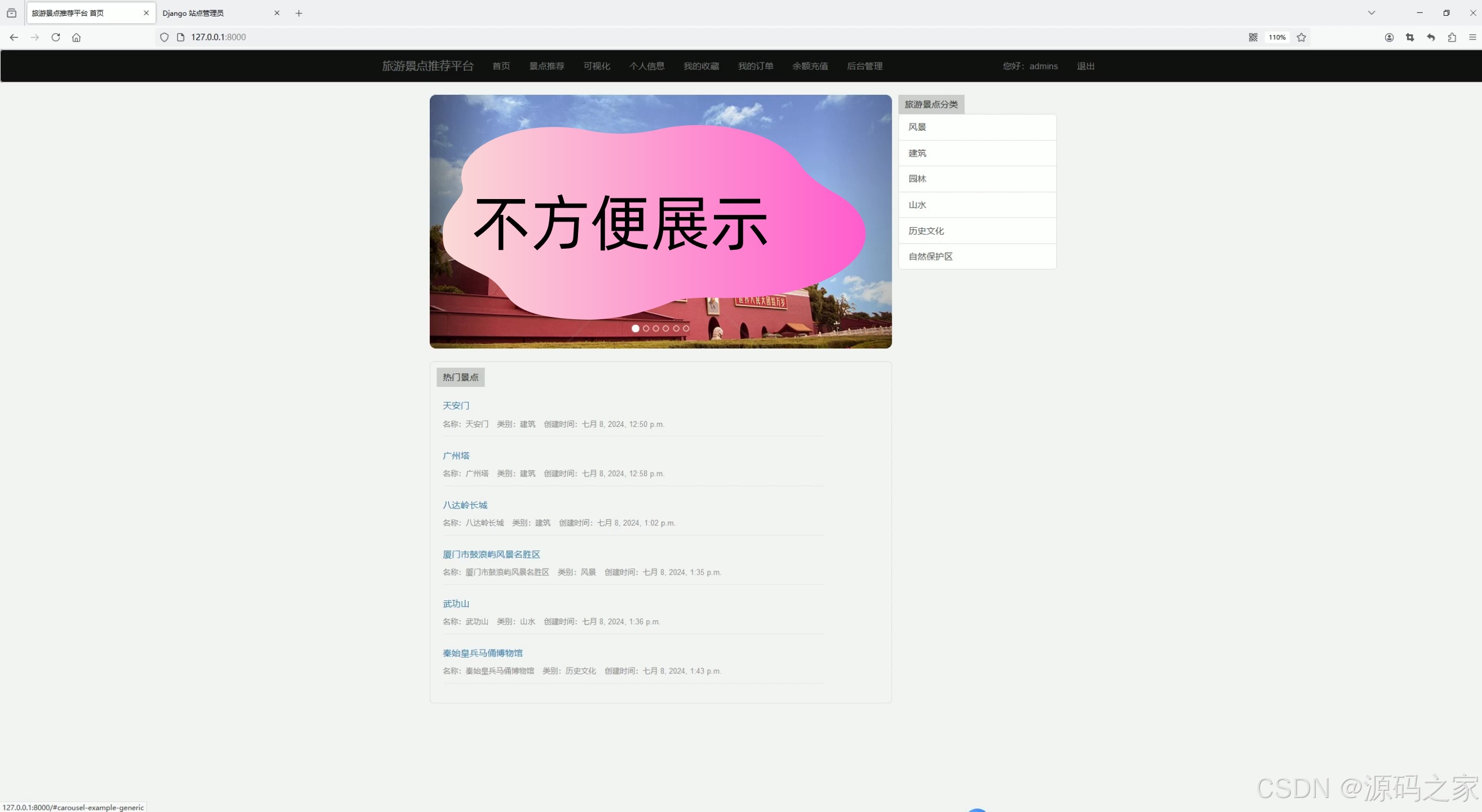Select the second carousel indicator dot

[646, 328]
